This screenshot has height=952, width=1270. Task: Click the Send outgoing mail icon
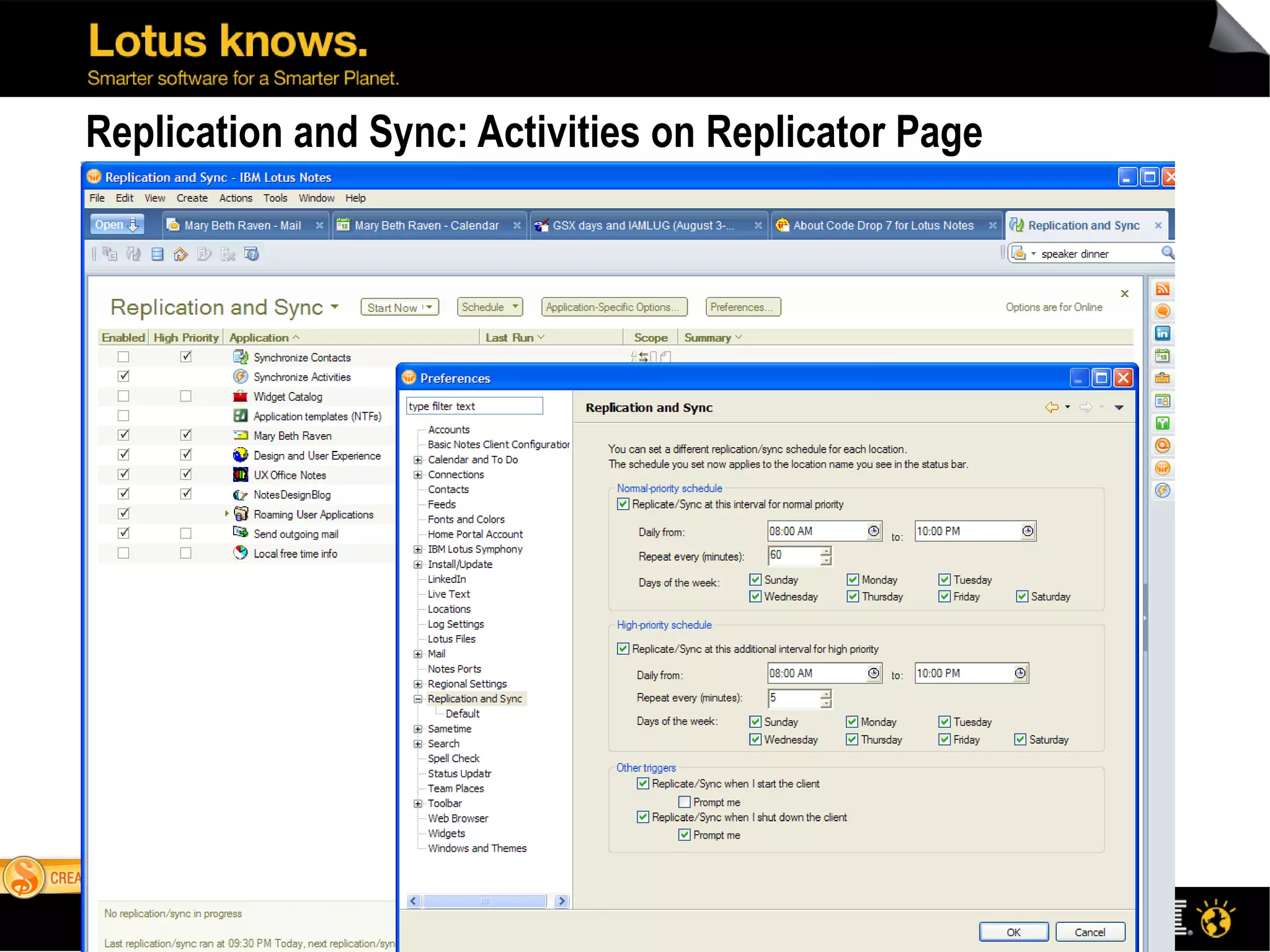[241, 533]
